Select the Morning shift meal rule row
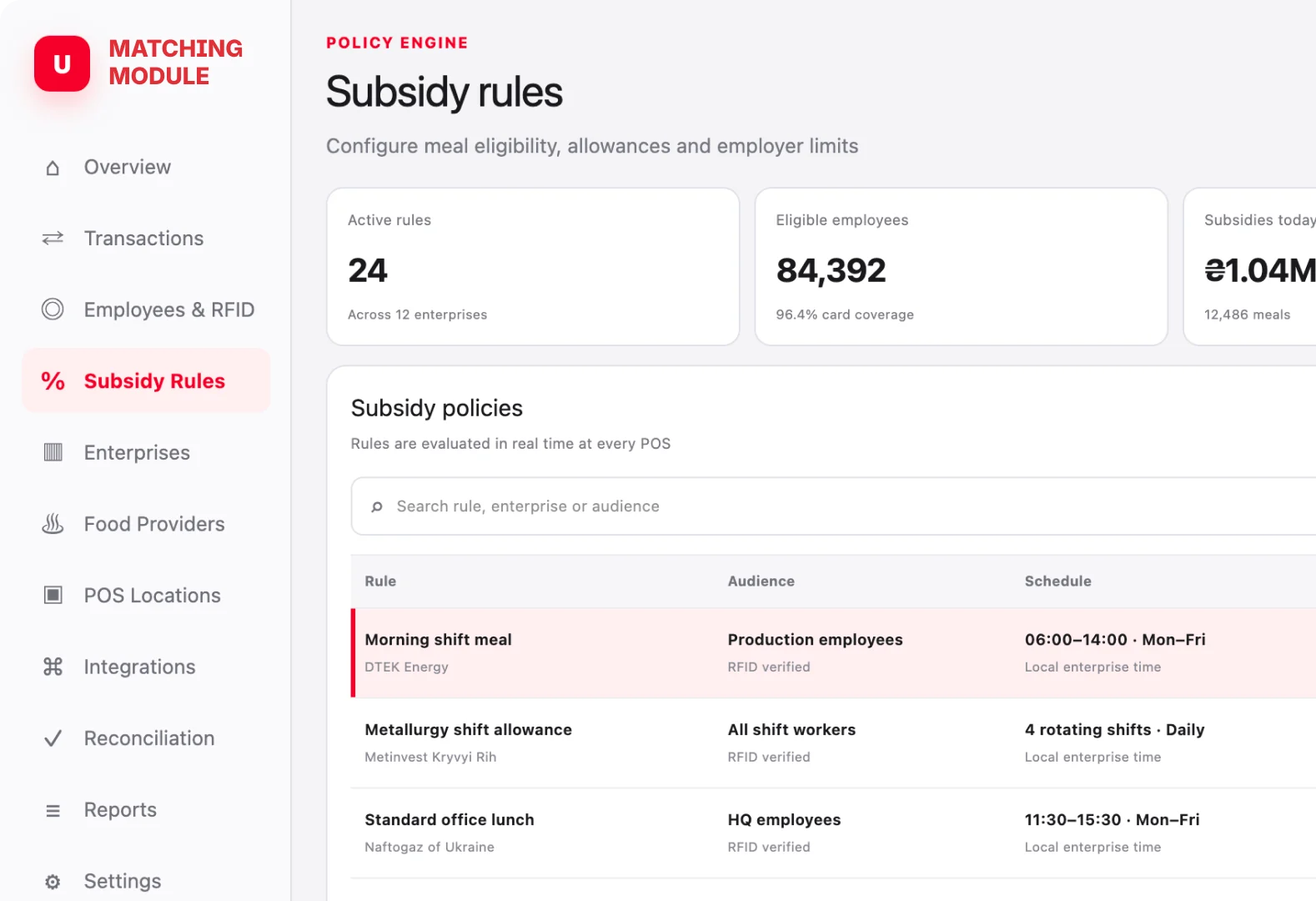 [834, 653]
